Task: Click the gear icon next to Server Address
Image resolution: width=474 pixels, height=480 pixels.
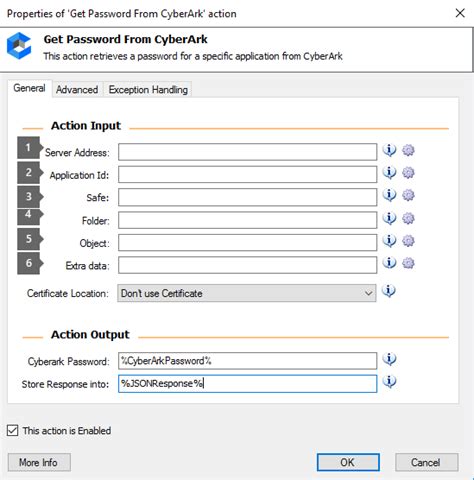Action: coord(408,150)
